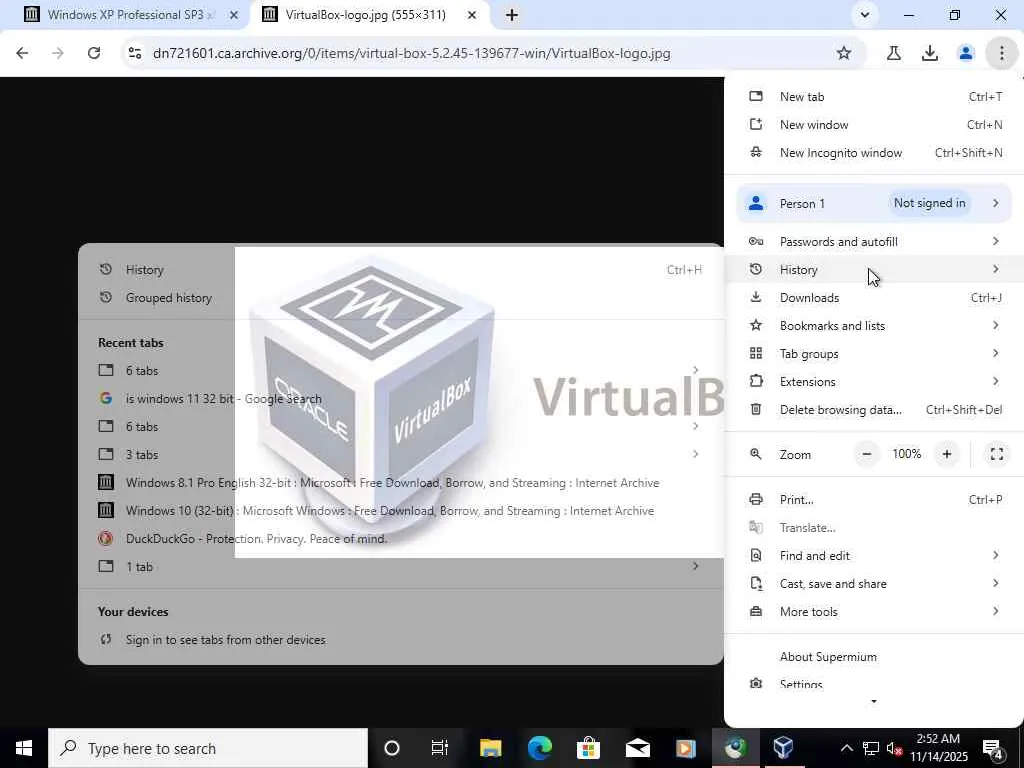Open File Explorer from the taskbar

point(490,748)
